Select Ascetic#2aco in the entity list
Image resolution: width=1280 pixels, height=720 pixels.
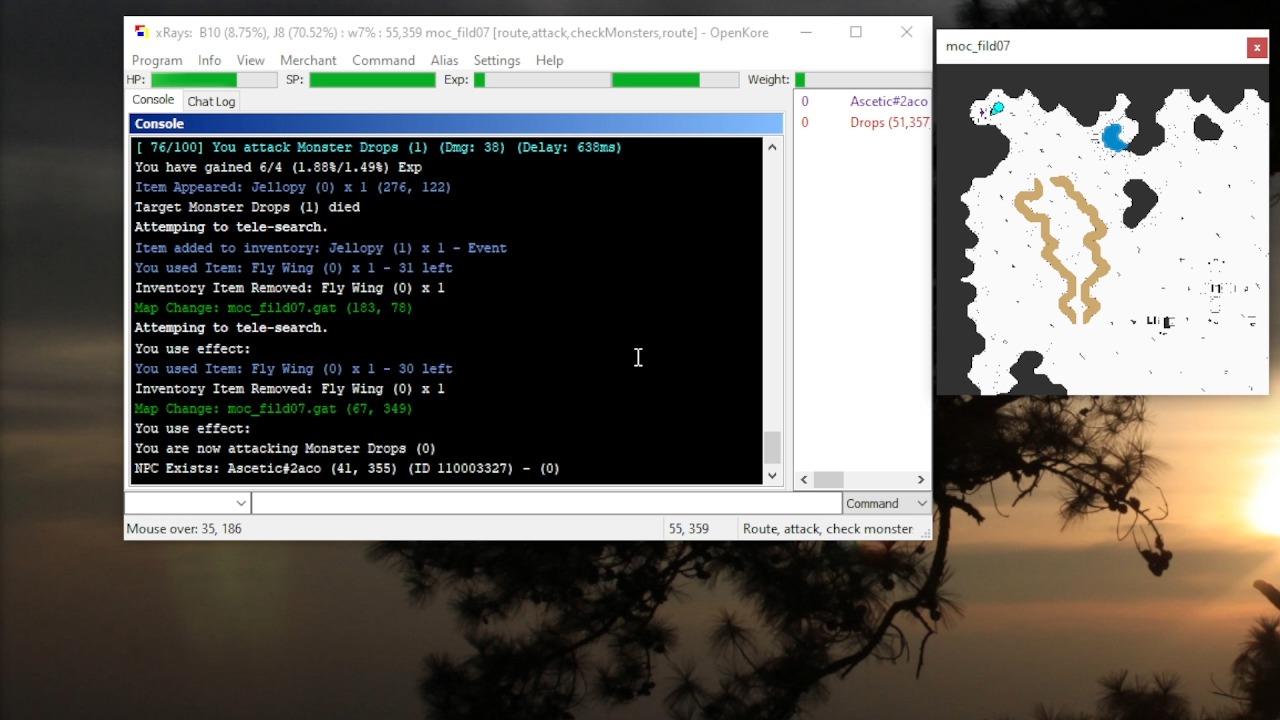tap(889, 101)
